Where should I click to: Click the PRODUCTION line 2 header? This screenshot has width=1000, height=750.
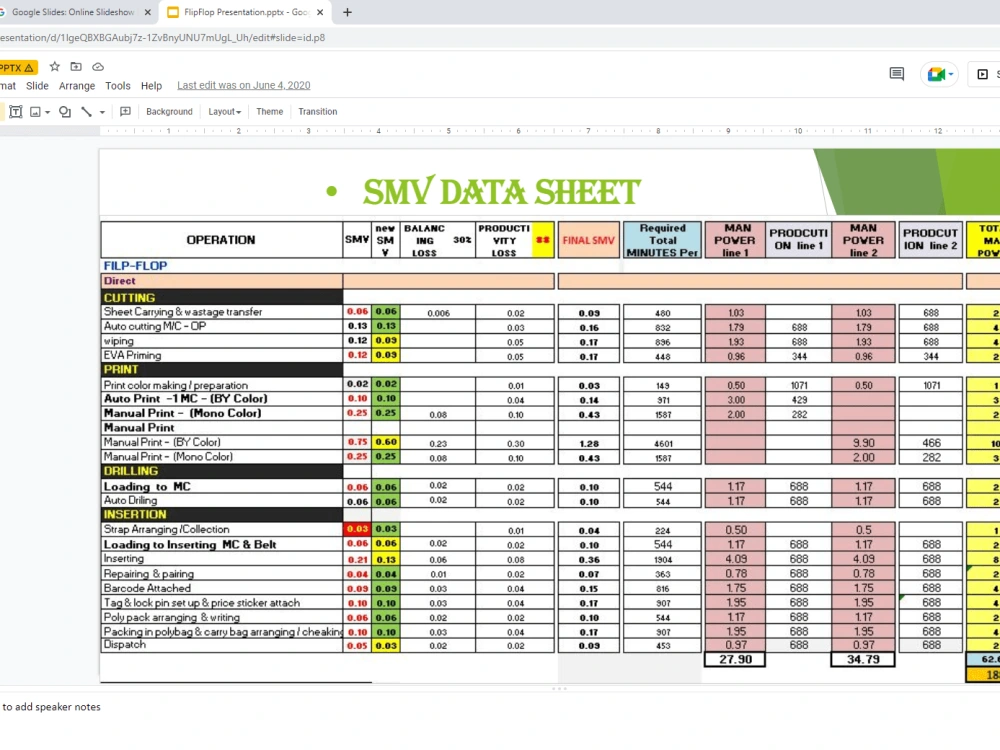coord(930,240)
